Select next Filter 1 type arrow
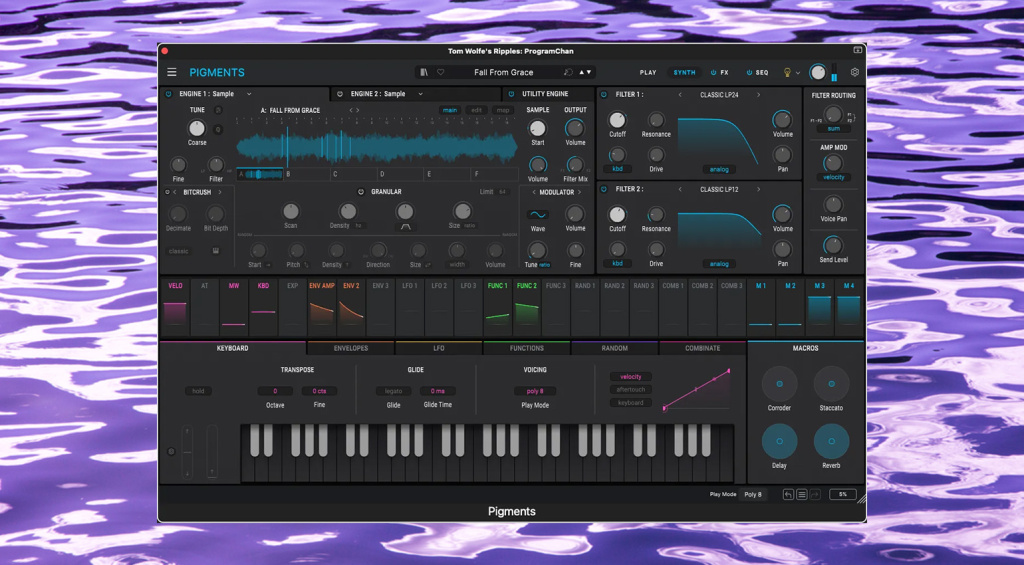 coord(758,95)
